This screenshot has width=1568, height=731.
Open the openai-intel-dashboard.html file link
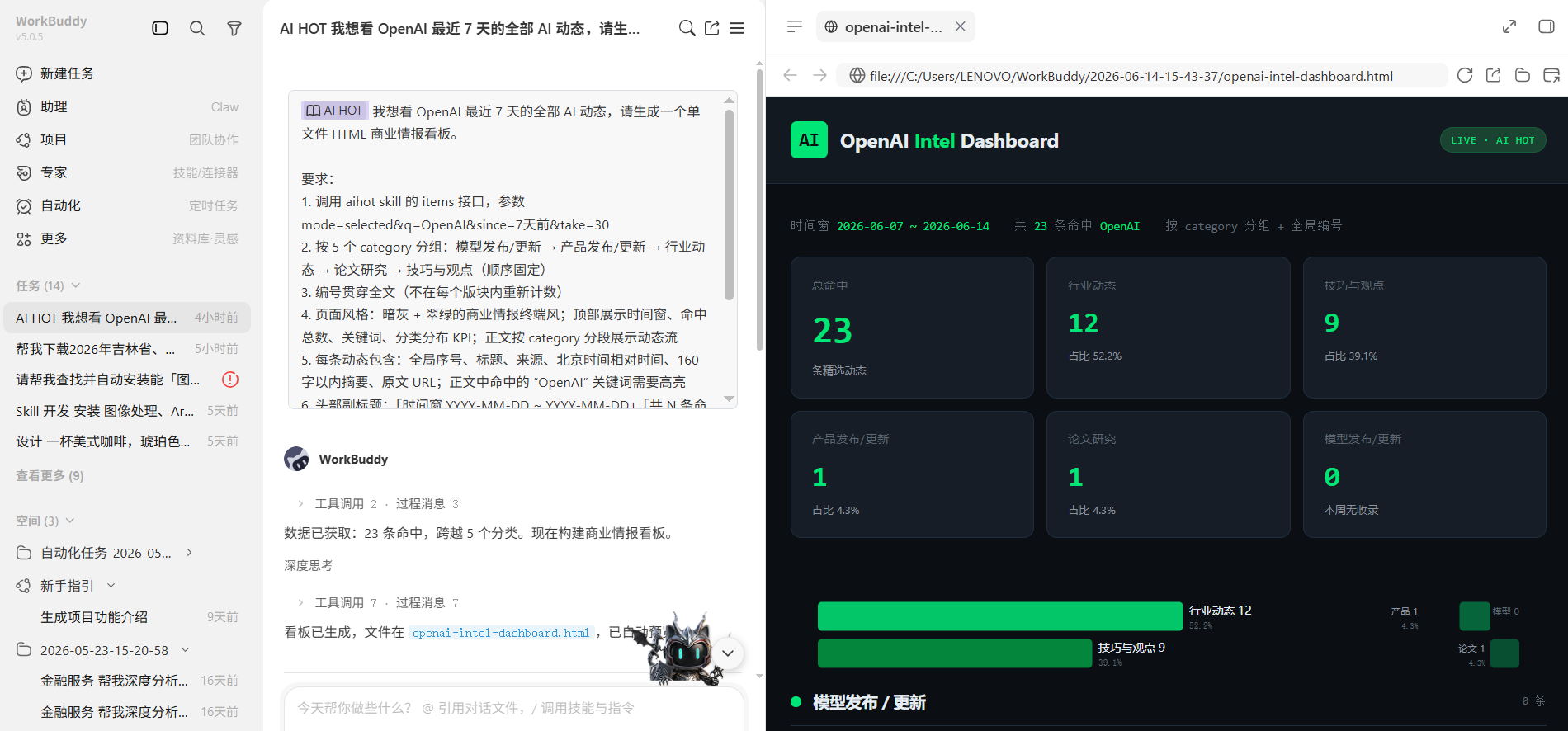tap(501, 633)
